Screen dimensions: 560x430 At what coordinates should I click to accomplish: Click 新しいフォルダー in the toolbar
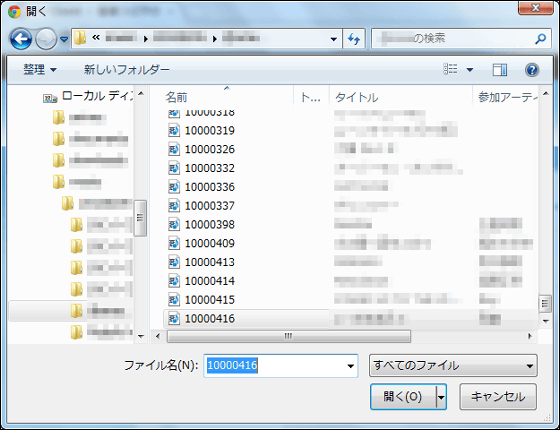(126, 70)
